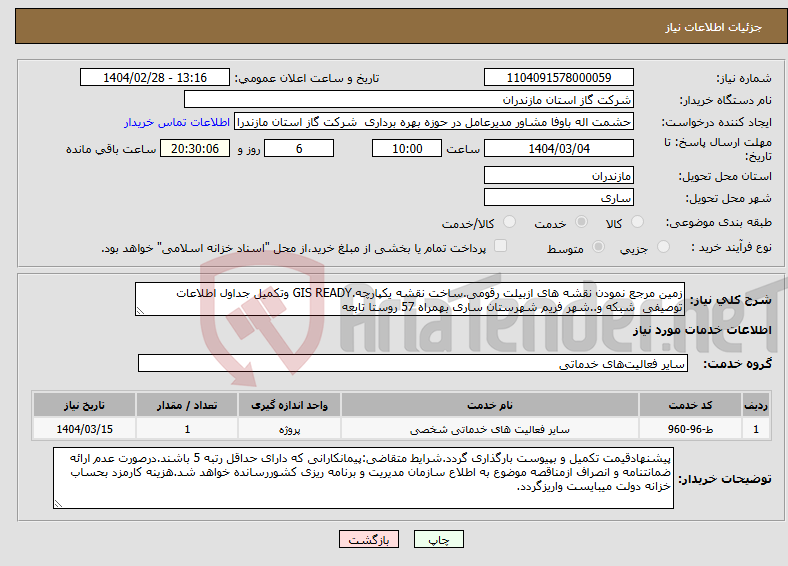Click the need number field 1104091578000059
Viewport: 788px width, 566px height.
(x=558, y=77)
